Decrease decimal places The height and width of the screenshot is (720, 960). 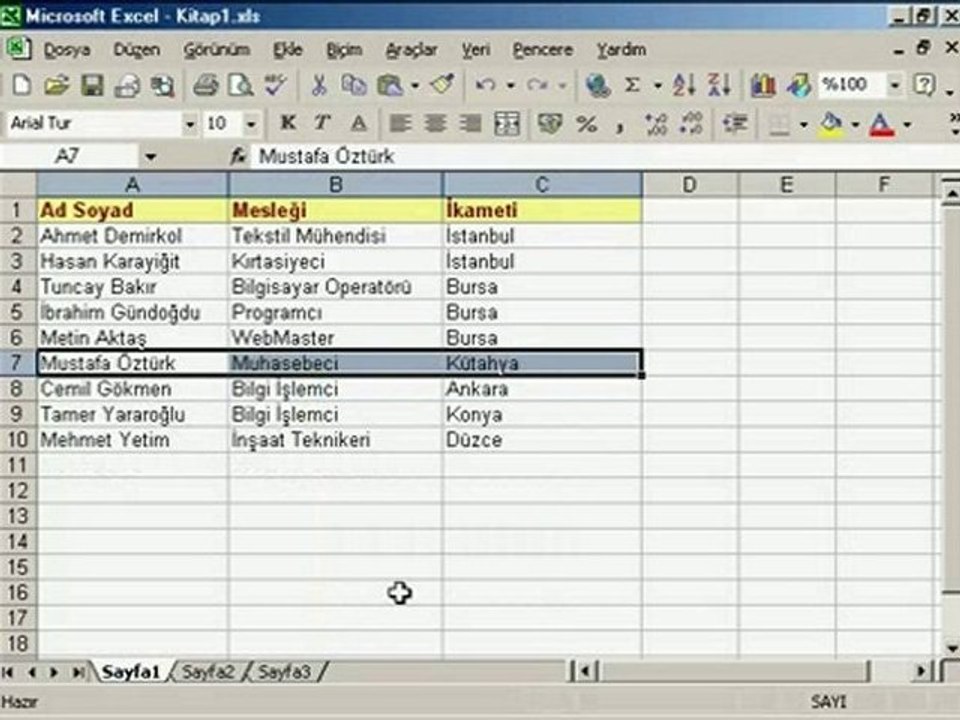691,124
